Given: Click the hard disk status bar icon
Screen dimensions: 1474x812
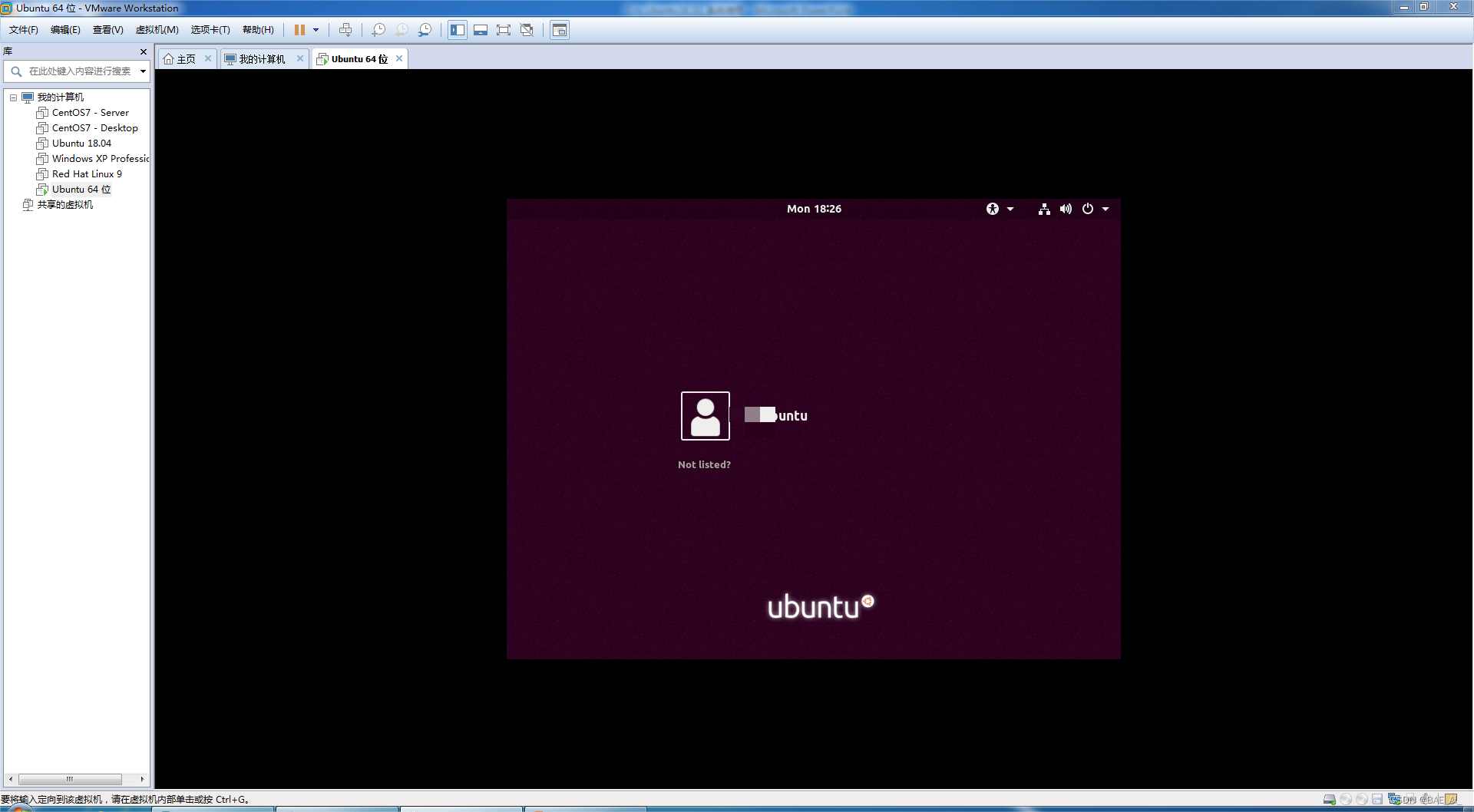Looking at the screenshot, I should point(1330,800).
